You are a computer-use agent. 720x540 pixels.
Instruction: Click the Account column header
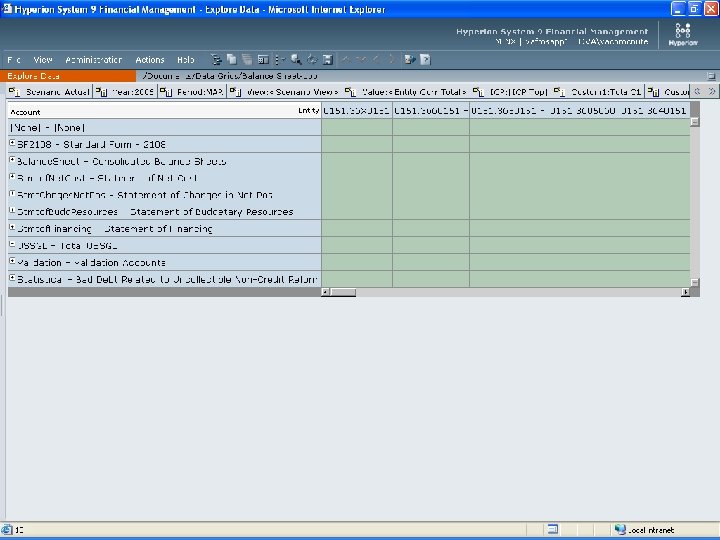25,112
